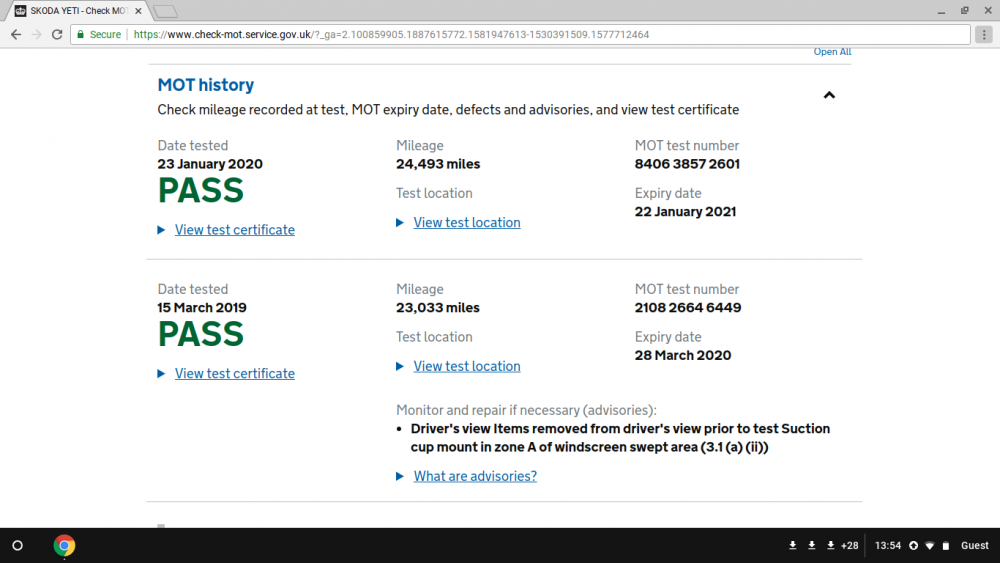Expand triangle beside 23,033 miles test location

[x=400, y=366]
